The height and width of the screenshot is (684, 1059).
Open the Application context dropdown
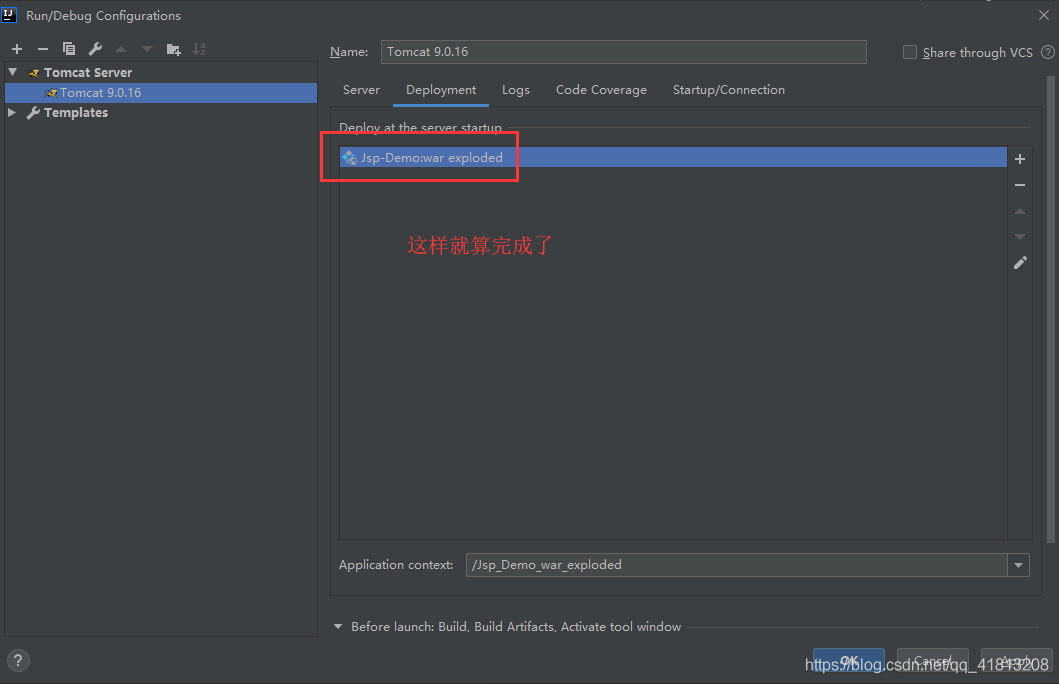pyautogui.click(x=1017, y=565)
